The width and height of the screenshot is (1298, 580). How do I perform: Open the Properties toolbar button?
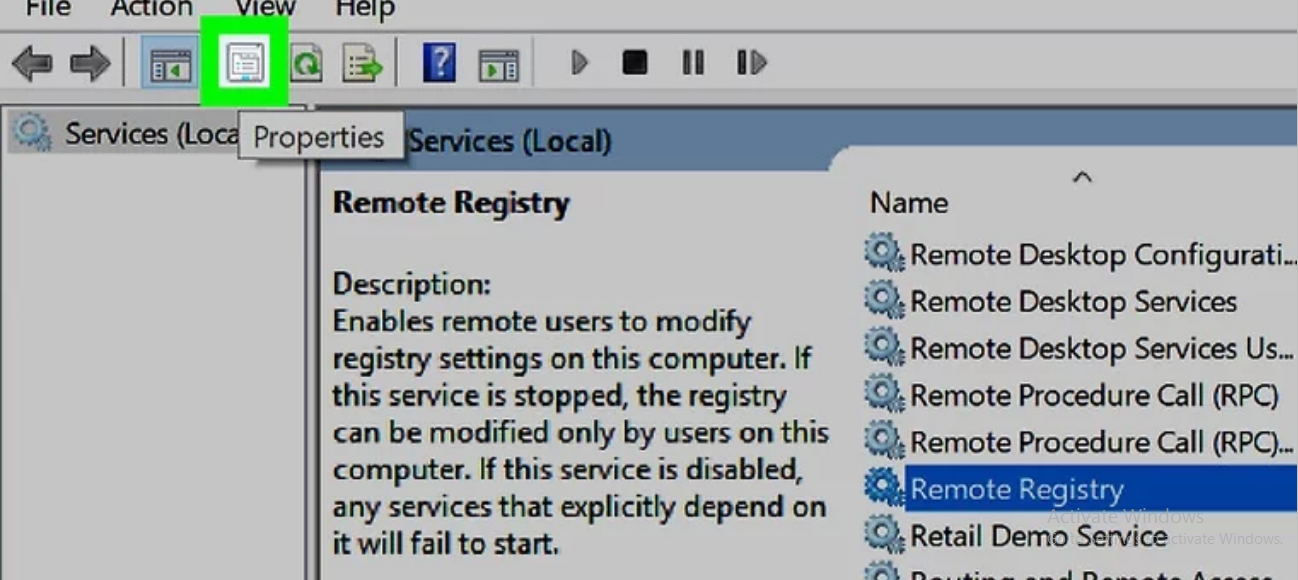(245, 64)
